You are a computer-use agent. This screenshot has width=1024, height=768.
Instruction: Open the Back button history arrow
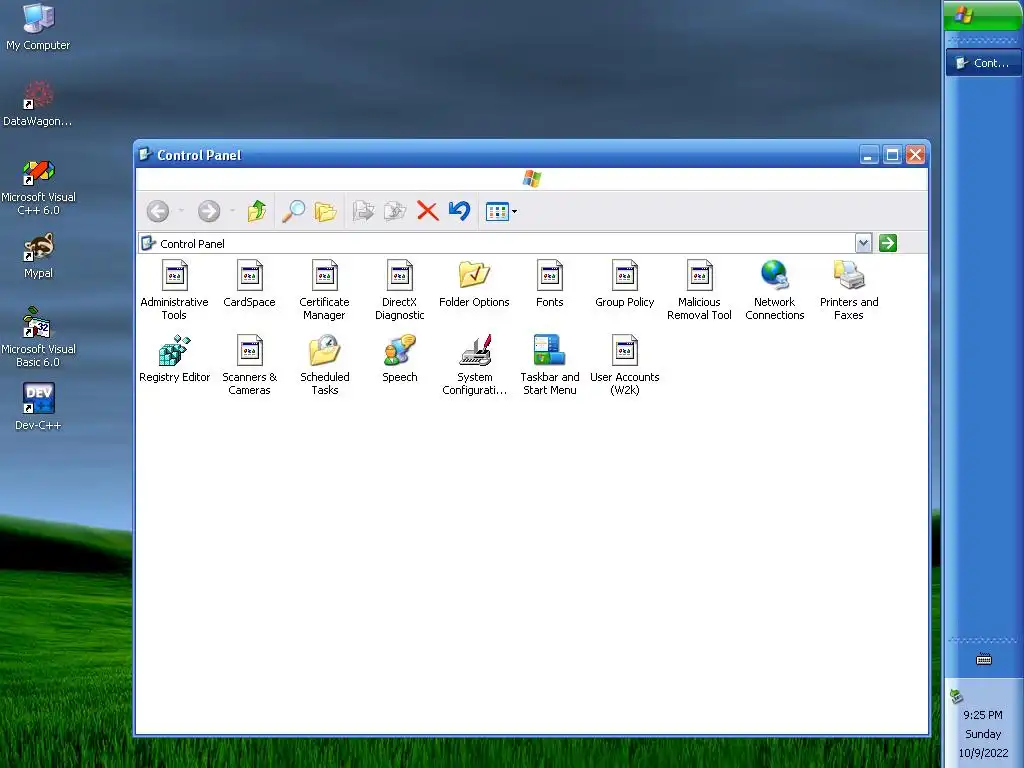181,211
